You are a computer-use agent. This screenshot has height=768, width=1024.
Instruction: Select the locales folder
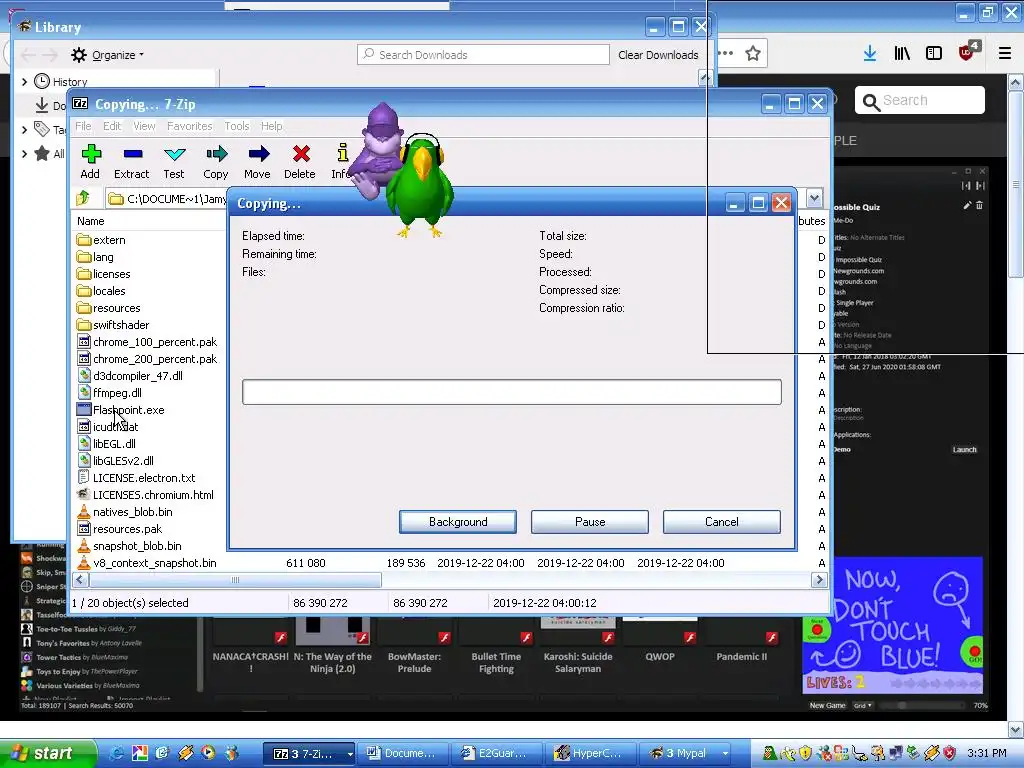point(101,291)
